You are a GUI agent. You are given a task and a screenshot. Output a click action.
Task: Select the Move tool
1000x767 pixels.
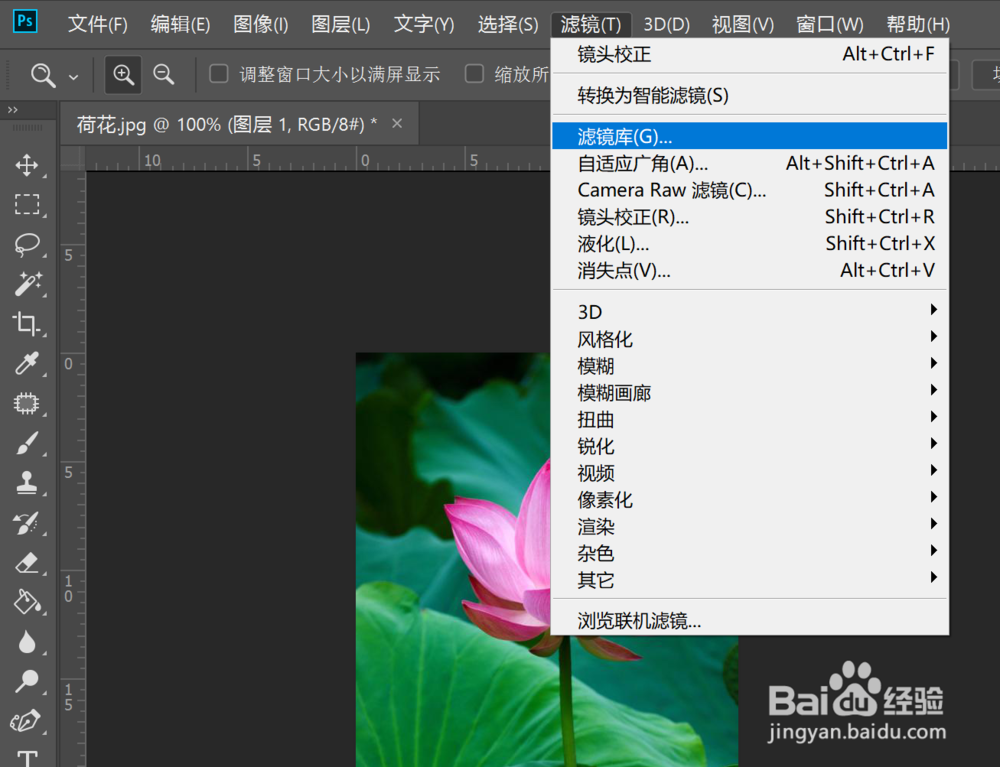coord(28,165)
